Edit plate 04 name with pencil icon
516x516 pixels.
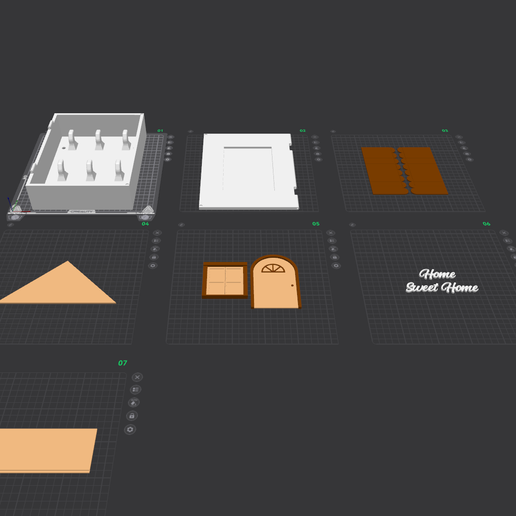(10, 225)
